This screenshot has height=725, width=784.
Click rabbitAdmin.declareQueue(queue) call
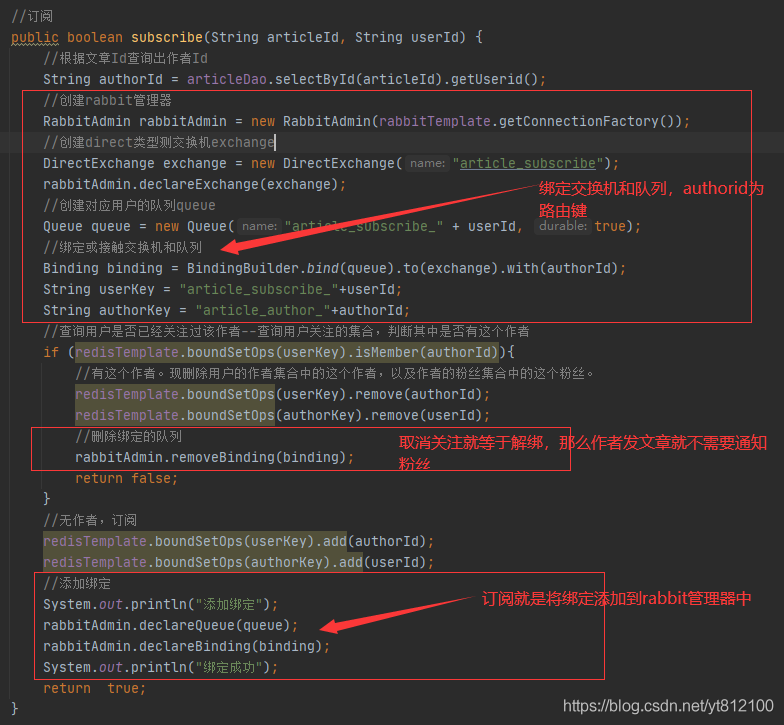coord(167,626)
